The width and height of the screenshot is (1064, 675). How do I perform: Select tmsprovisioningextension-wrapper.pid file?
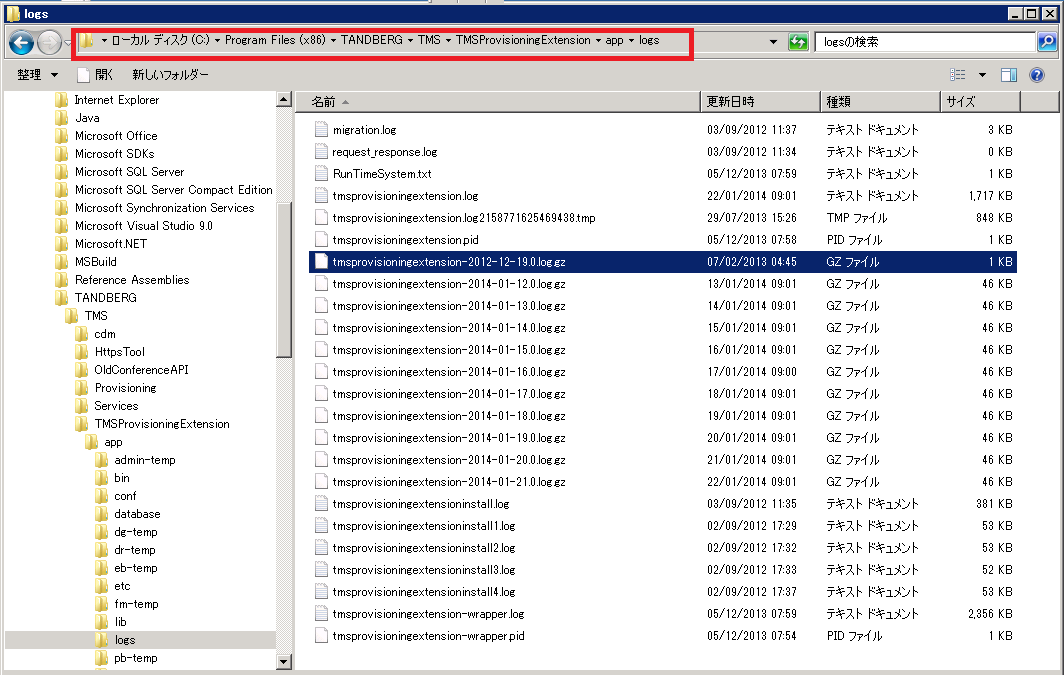[x=428, y=636]
